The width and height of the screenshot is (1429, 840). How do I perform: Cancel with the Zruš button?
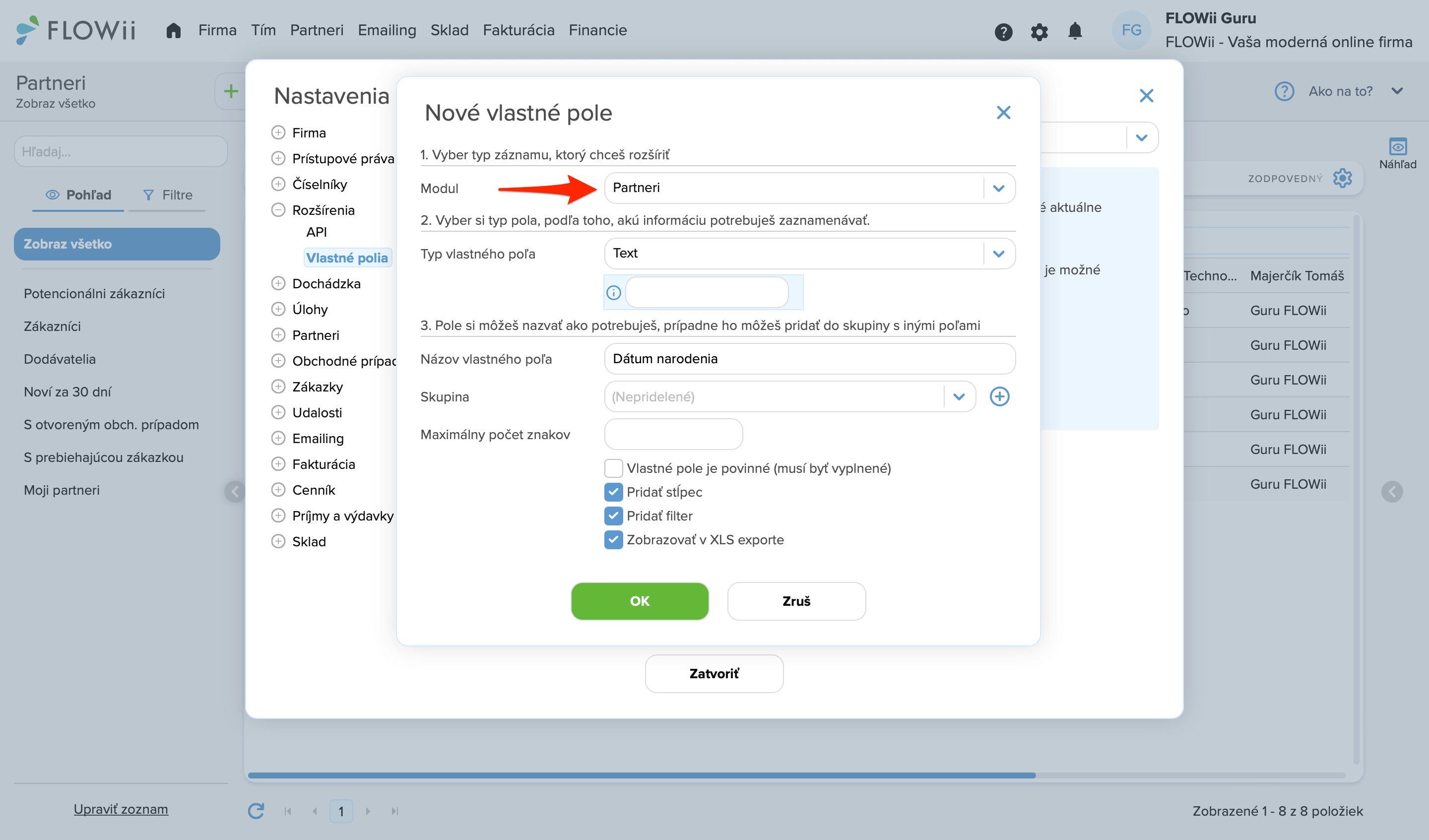pyautogui.click(x=796, y=601)
